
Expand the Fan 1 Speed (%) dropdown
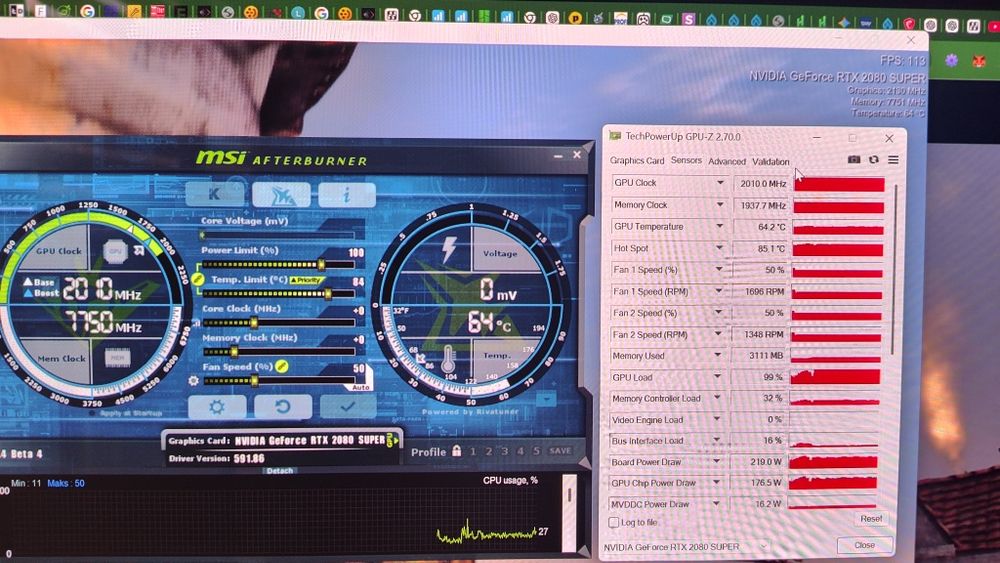tap(719, 270)
